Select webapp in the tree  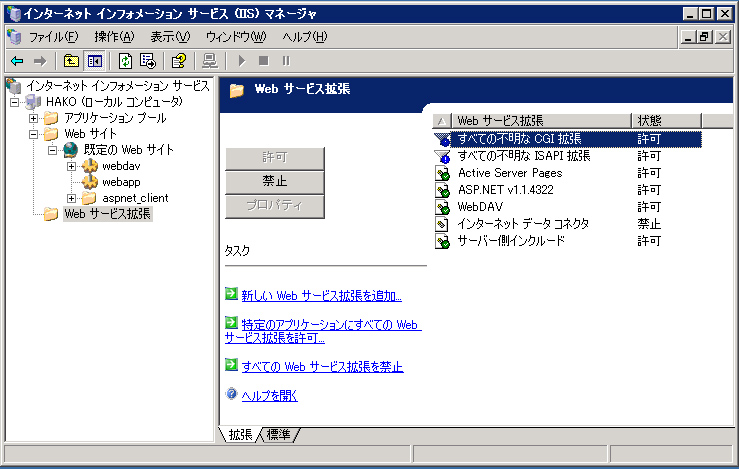pos(121,182)
